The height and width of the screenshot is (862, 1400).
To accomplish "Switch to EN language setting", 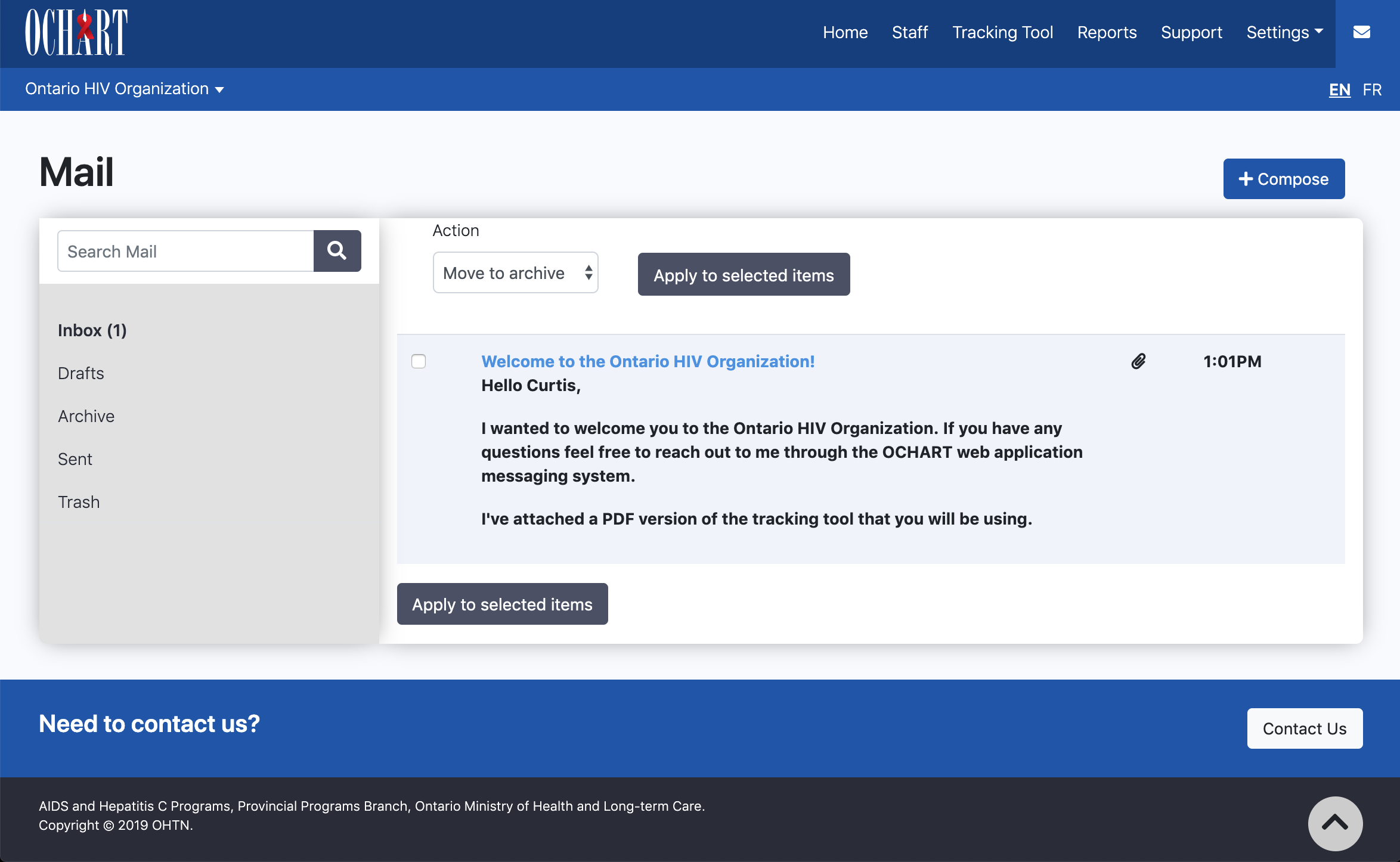I will (1341, 88).
